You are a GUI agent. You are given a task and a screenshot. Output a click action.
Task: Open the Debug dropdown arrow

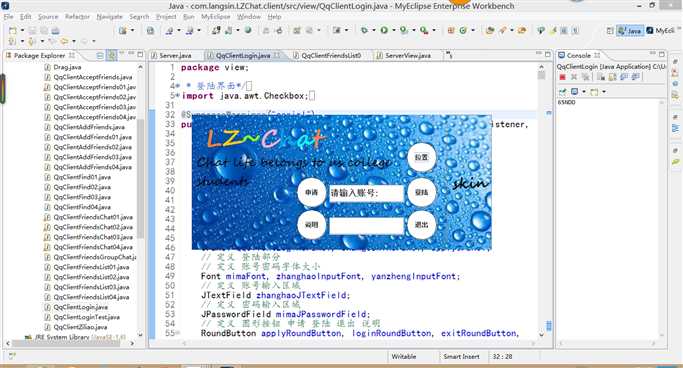[374, 30]
